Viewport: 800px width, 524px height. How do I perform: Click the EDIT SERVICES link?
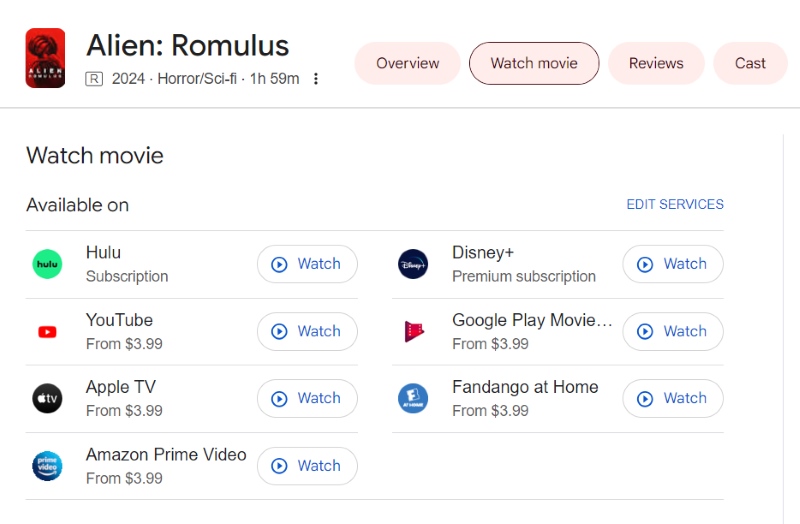click(675, 204)
